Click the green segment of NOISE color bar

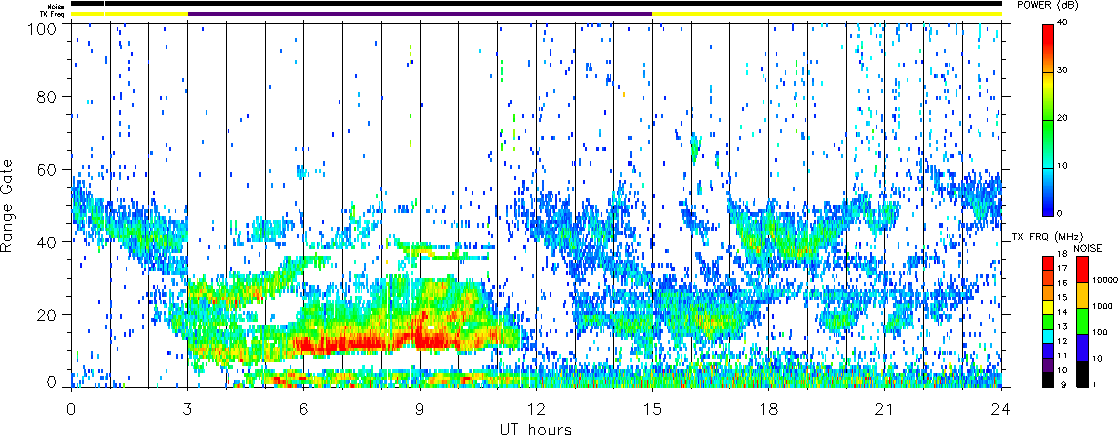click(x=1082, y=322)
